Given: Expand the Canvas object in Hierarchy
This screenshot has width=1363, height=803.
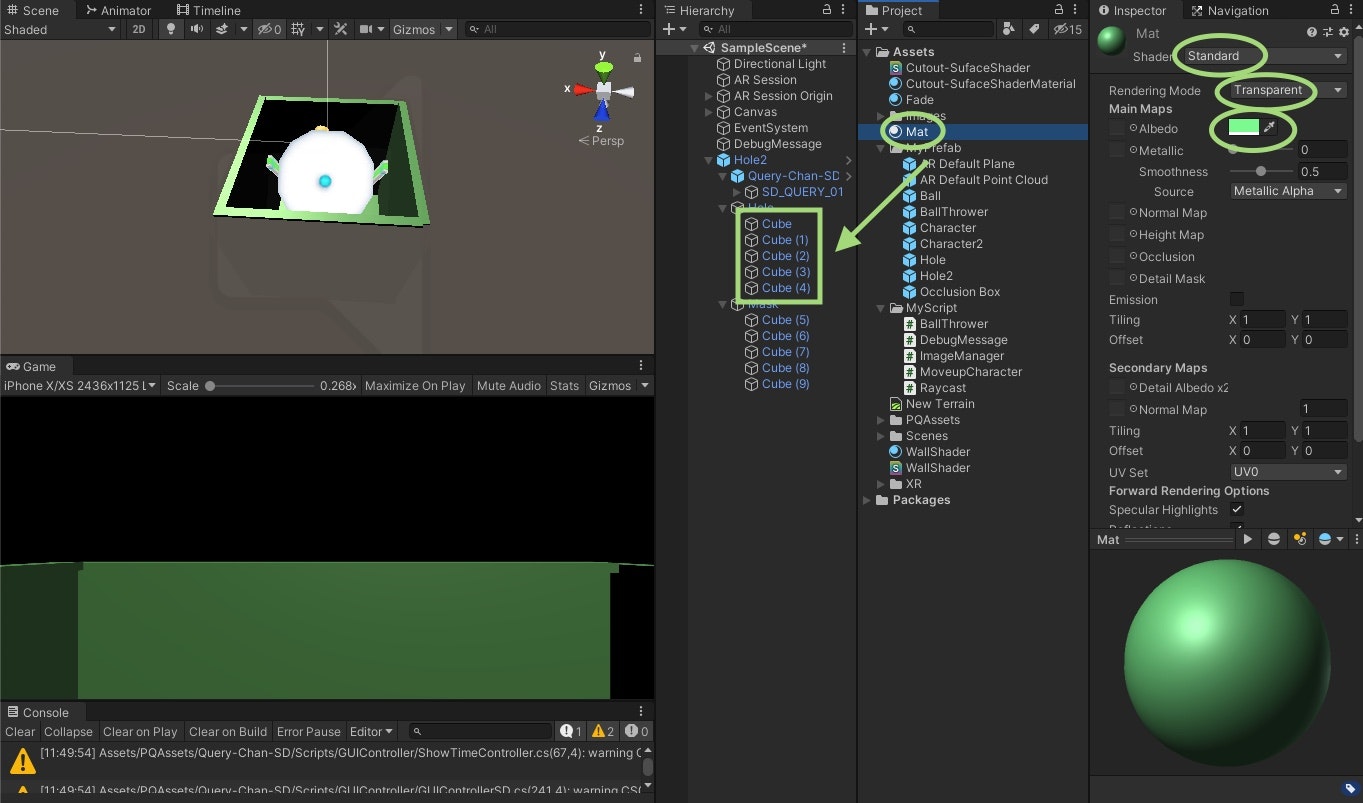Looking at the screenshot, I should click(709, 112).
